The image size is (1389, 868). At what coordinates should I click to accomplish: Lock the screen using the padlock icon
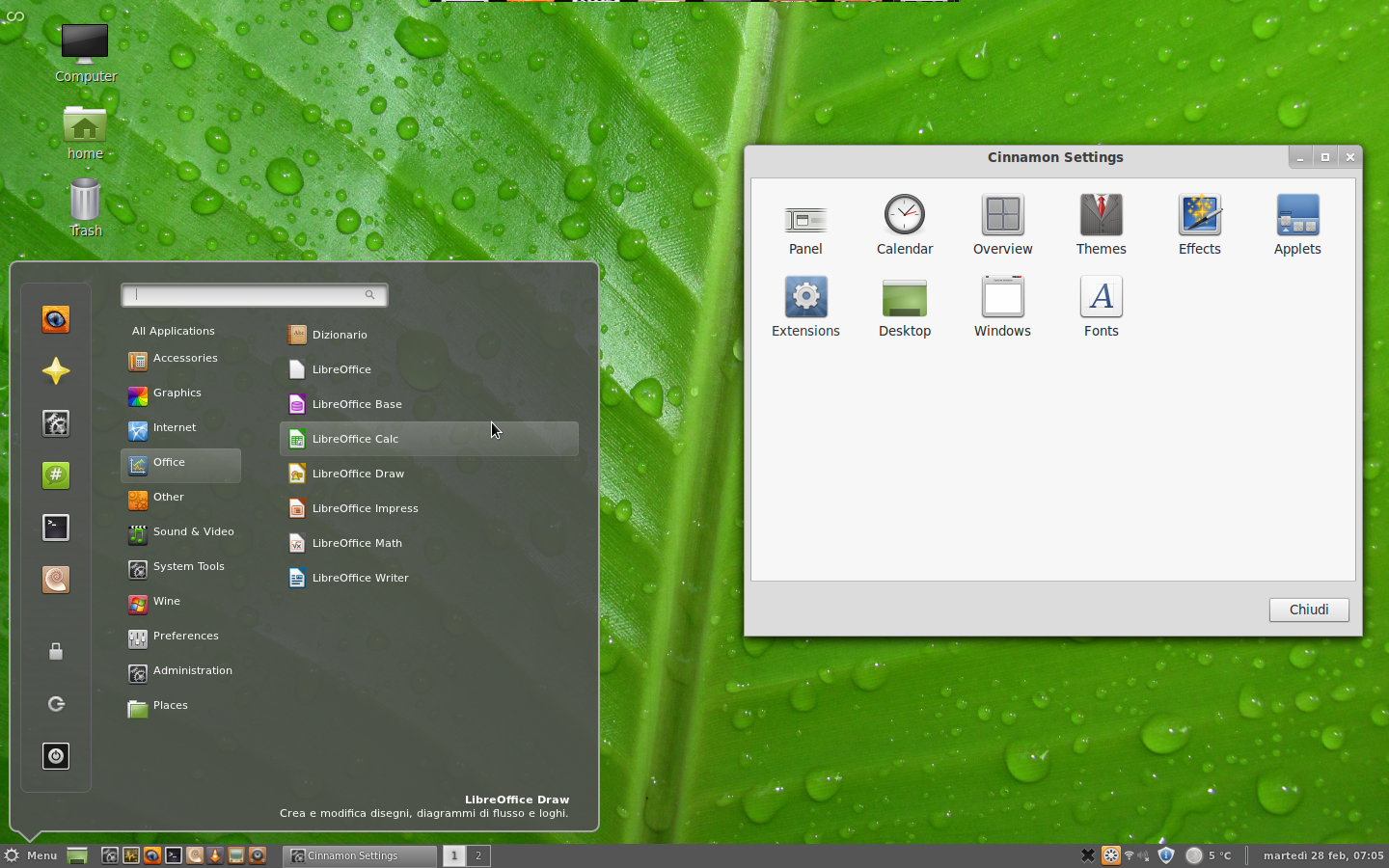tap(55, 652)
